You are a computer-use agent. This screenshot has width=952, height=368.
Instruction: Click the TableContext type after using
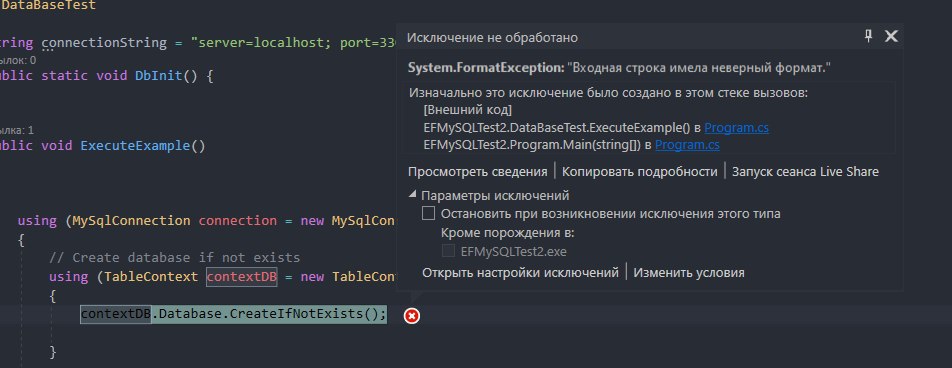152,277
